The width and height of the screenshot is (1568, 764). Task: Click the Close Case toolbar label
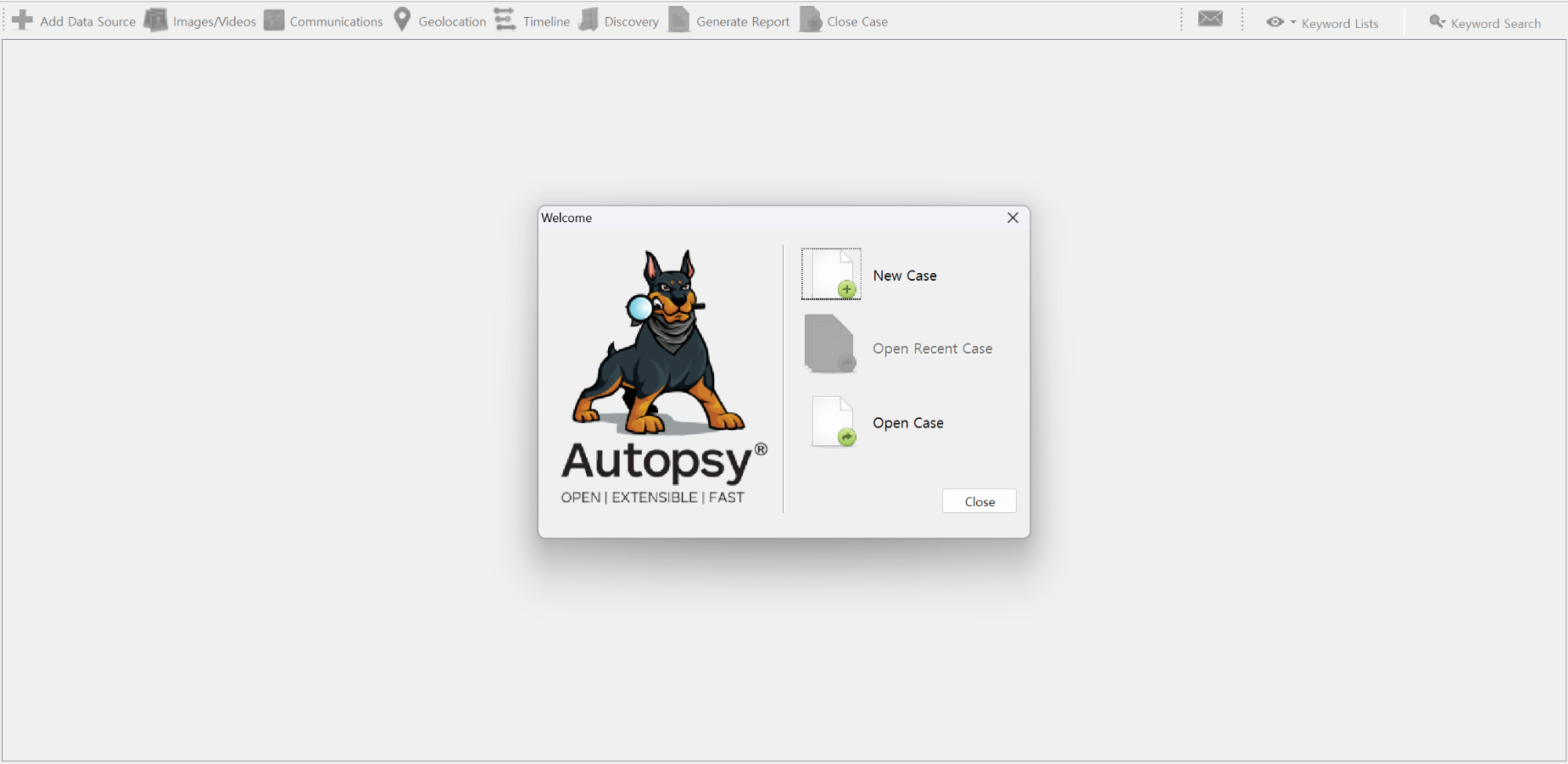pyautogui.click(x=857, y=21)
